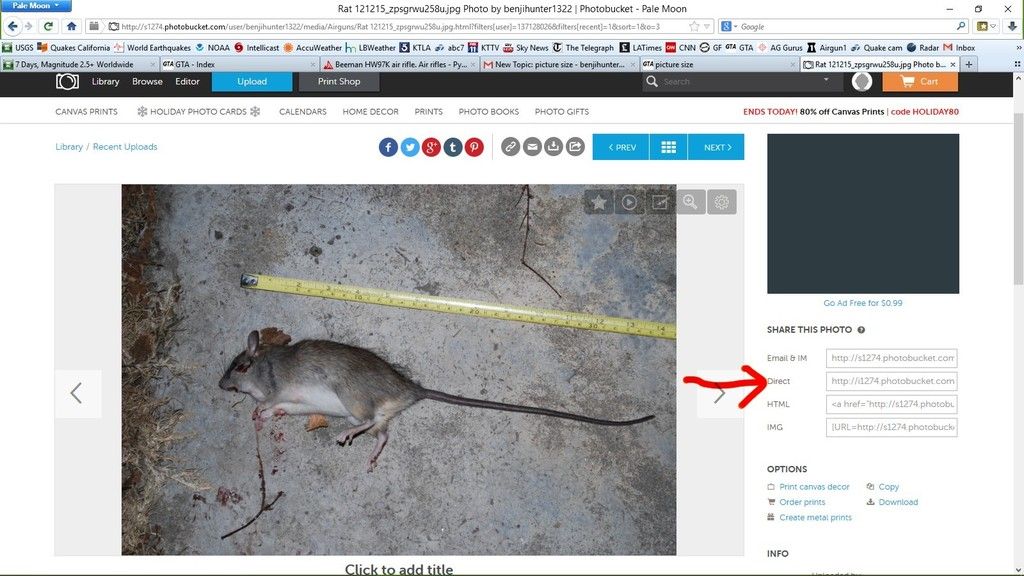Click the email envelope share icon
1024x576 pixels.
[x=532, y=147]
